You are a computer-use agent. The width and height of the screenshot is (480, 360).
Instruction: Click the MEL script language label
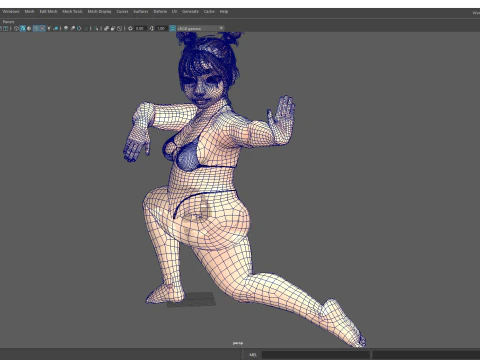pos(253,355)
